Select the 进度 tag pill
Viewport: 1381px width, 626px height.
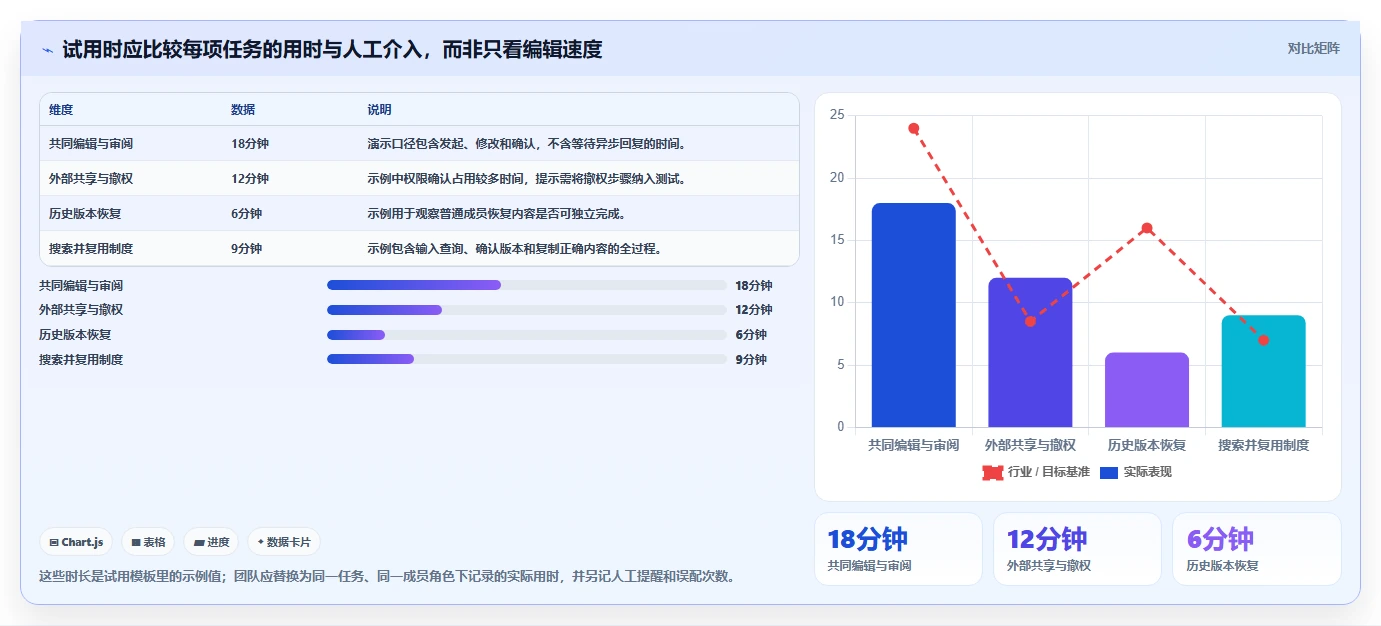[x=211, y=542]
